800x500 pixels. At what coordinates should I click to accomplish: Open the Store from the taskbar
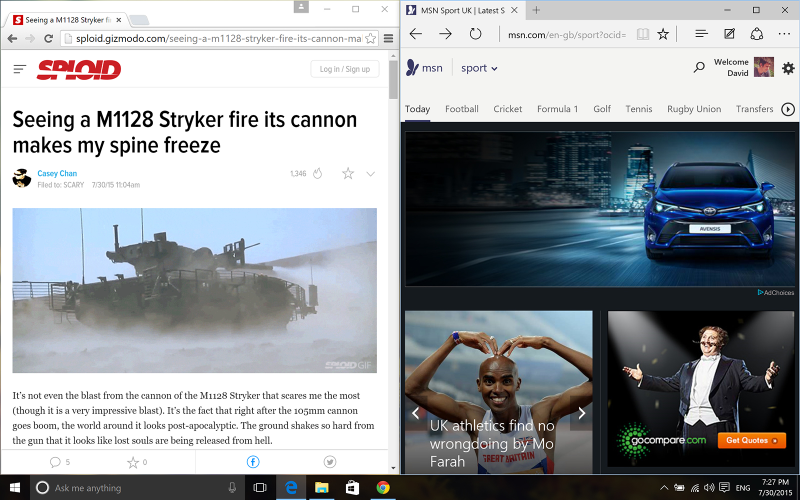[x=352, y=488]
